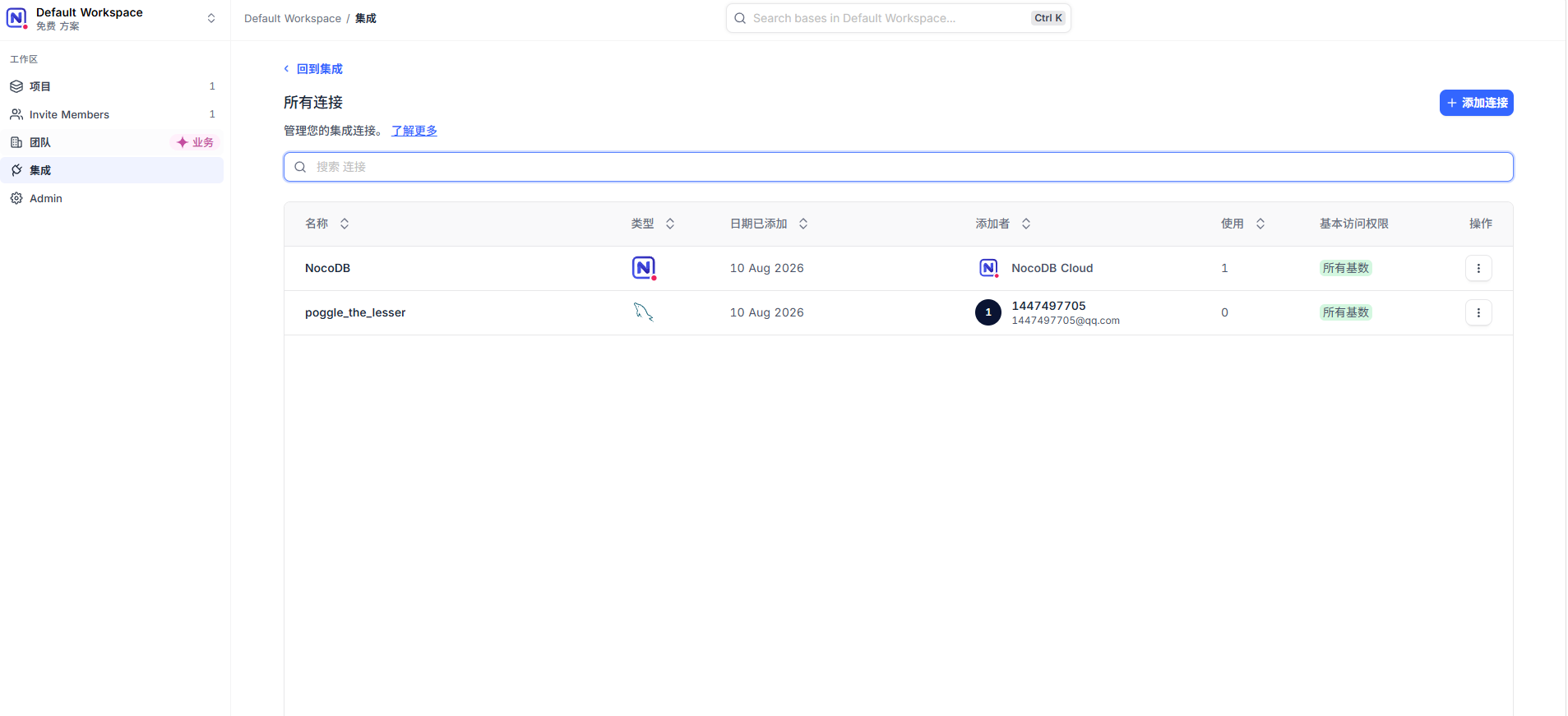Click the MySQL dolphin icon in poggle_the_lesser row
Screen dimensions: 1568x716
tap(644, 312)
